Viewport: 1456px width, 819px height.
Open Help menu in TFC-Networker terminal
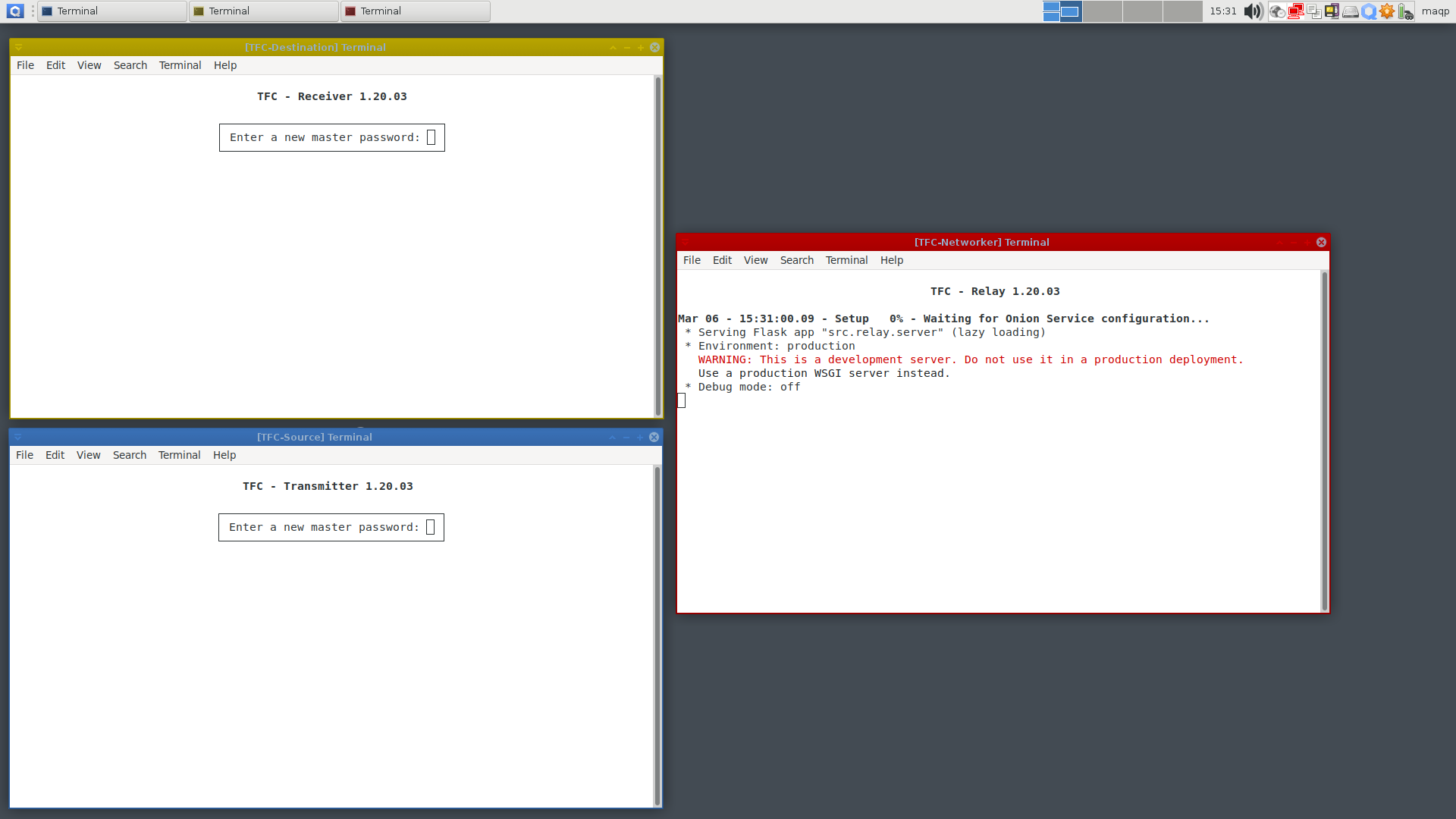tap(892, 260)
